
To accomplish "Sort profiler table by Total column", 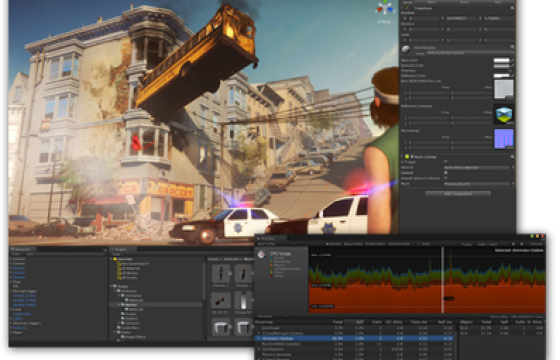I will pyautogui.click(x=337, y=322).
